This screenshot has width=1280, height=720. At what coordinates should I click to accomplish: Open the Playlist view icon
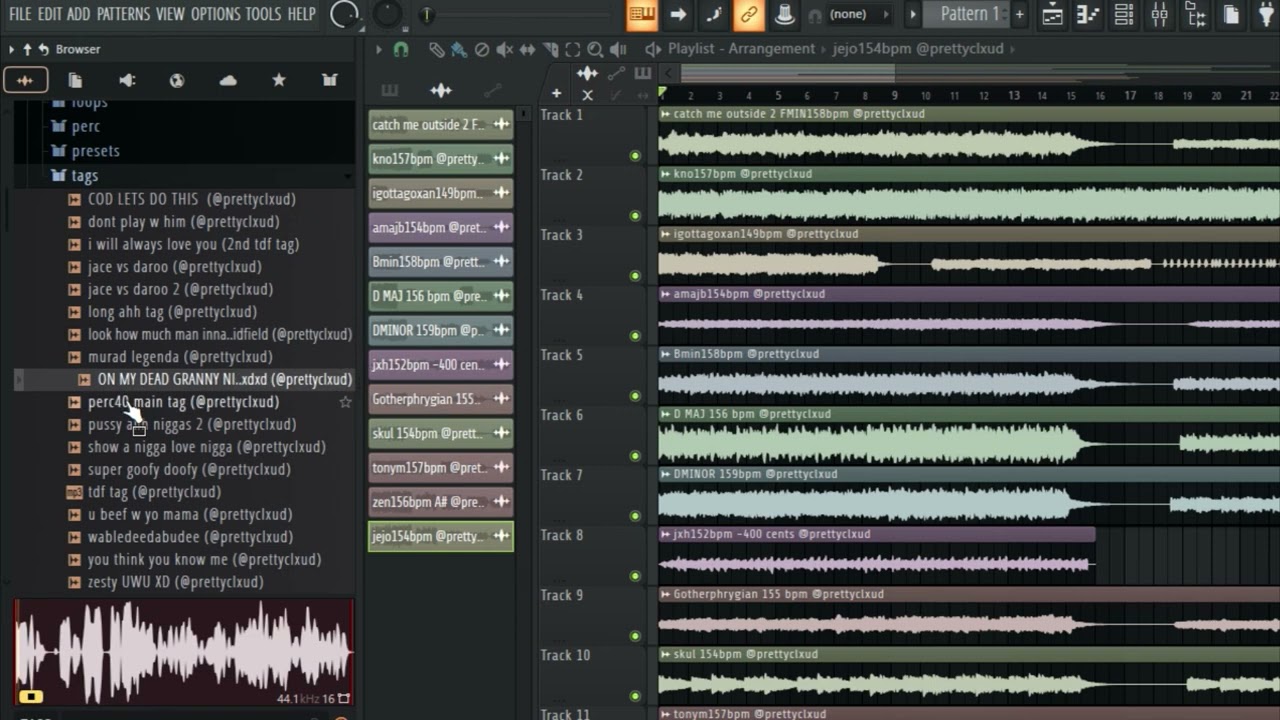click(x=1052, y=14)
